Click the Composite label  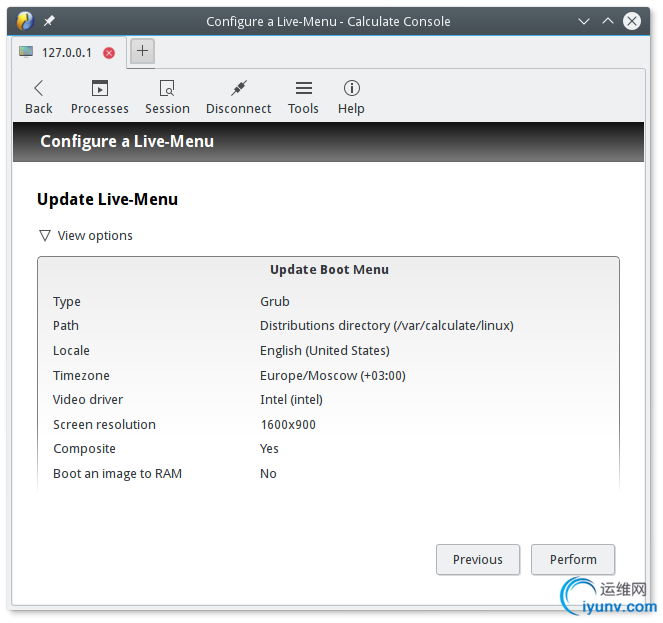[x=84, y=449]
